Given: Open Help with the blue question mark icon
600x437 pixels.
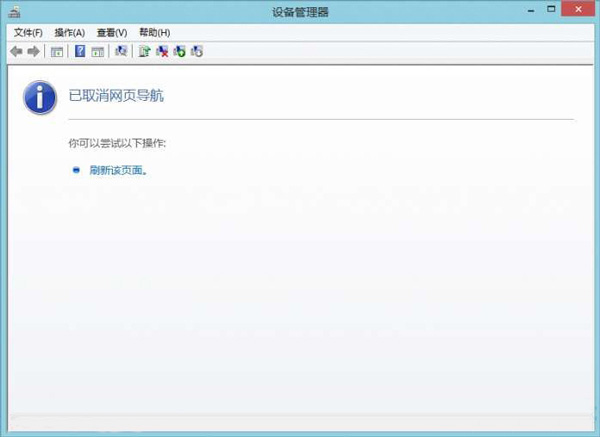Looking at the screenshot, I should pos(80,51).
